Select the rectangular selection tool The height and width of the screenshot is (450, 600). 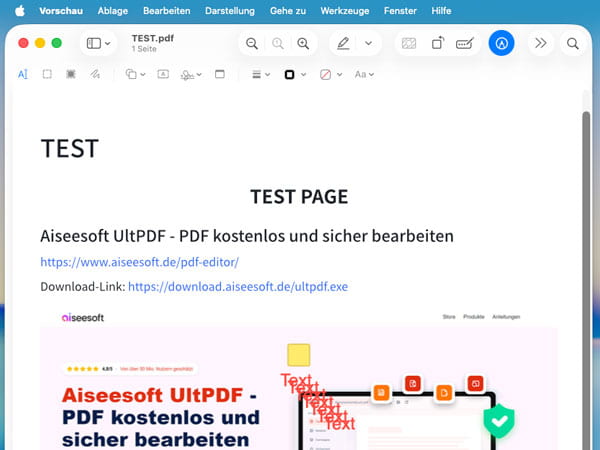click(x=47, y=74)
